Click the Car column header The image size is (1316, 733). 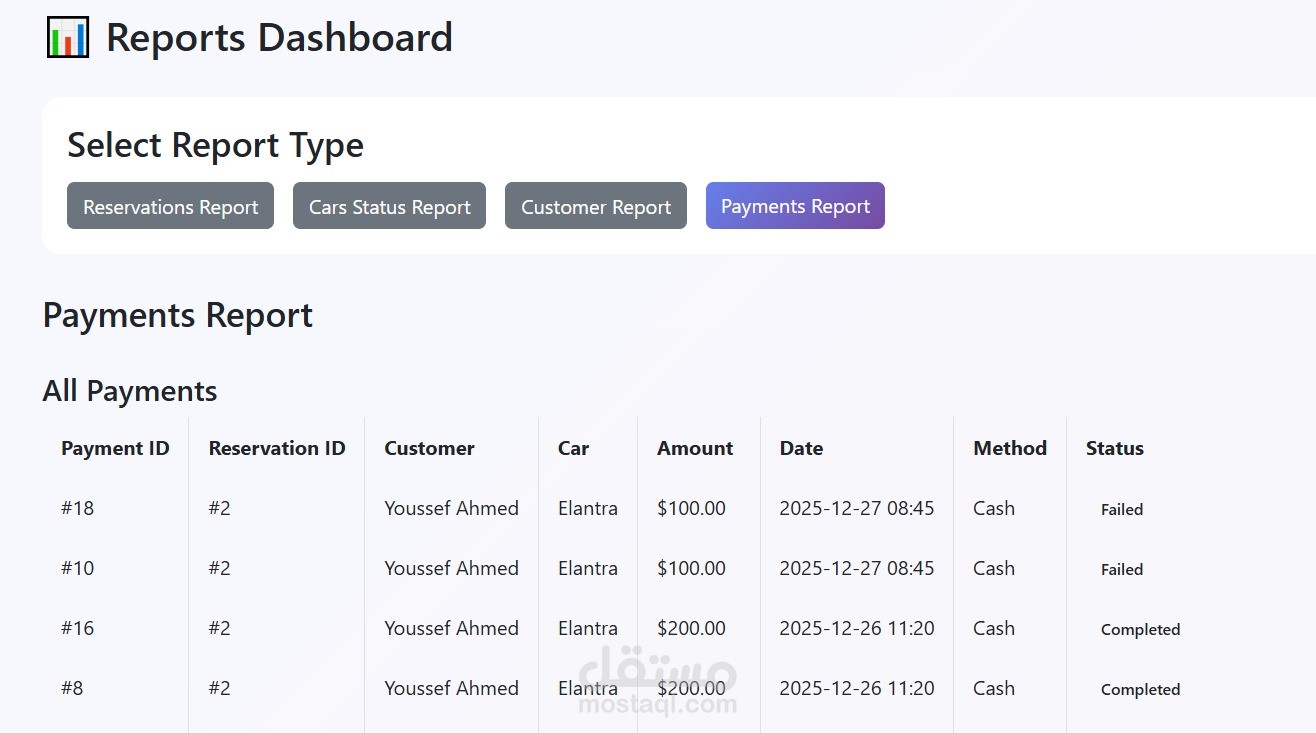click(573, 448)
